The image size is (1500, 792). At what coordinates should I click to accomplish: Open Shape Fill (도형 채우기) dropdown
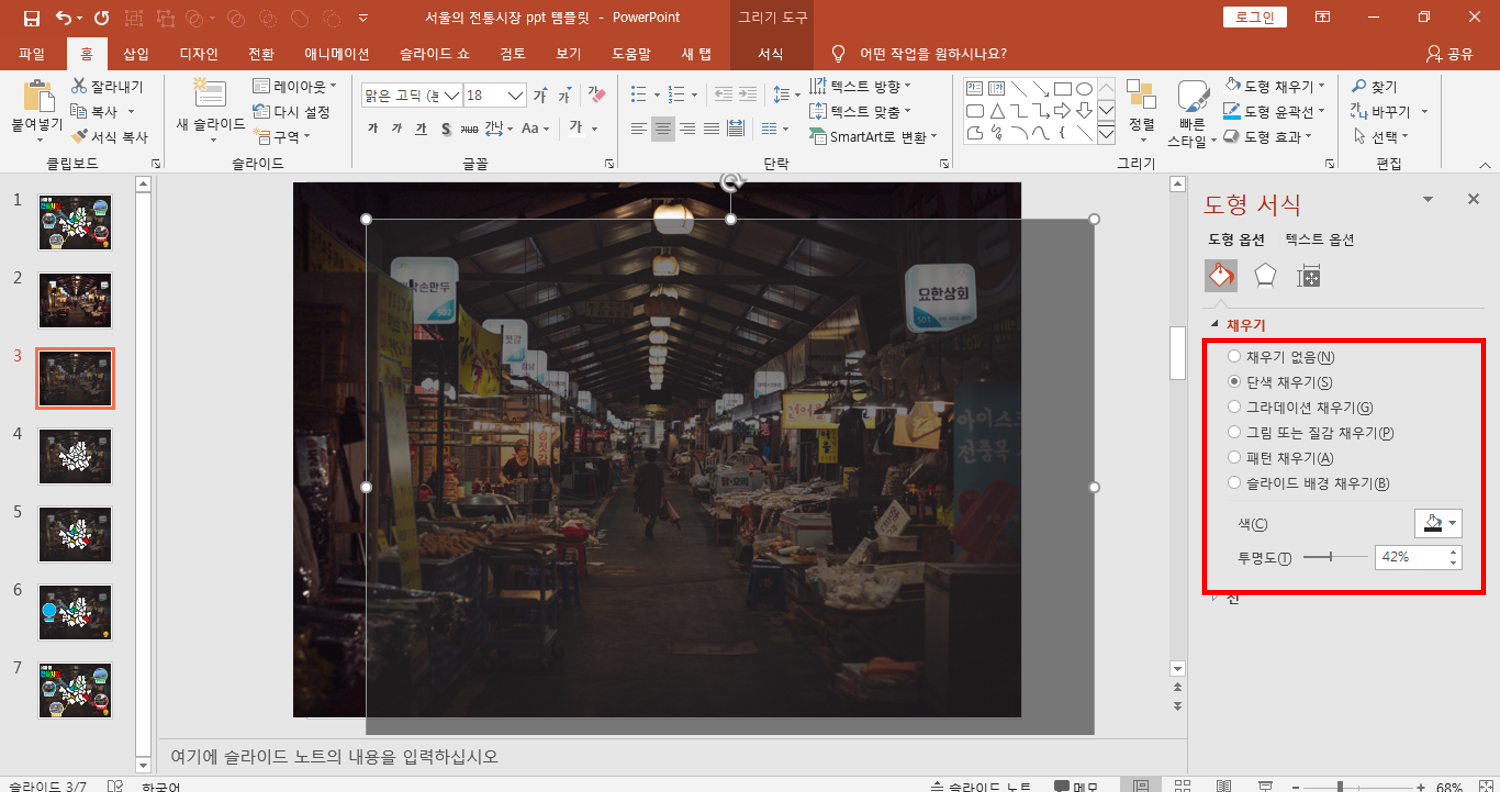pyautogui.click(x=1274, y=87)
